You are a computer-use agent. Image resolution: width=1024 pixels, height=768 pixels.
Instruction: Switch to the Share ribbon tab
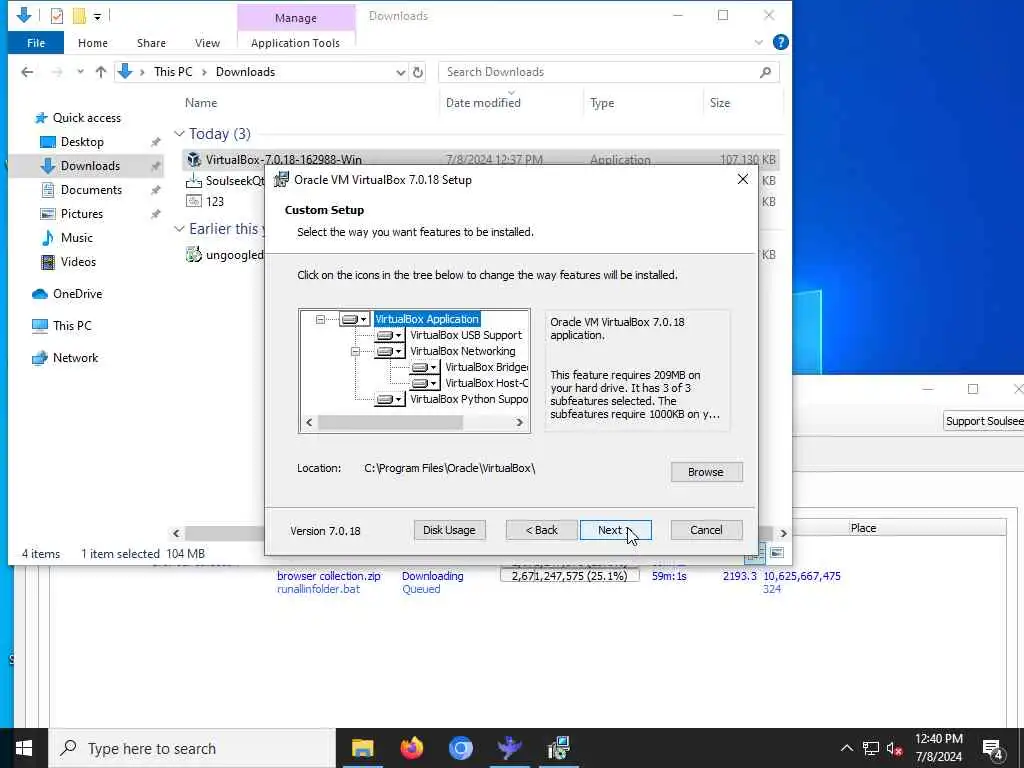(151, 43)
